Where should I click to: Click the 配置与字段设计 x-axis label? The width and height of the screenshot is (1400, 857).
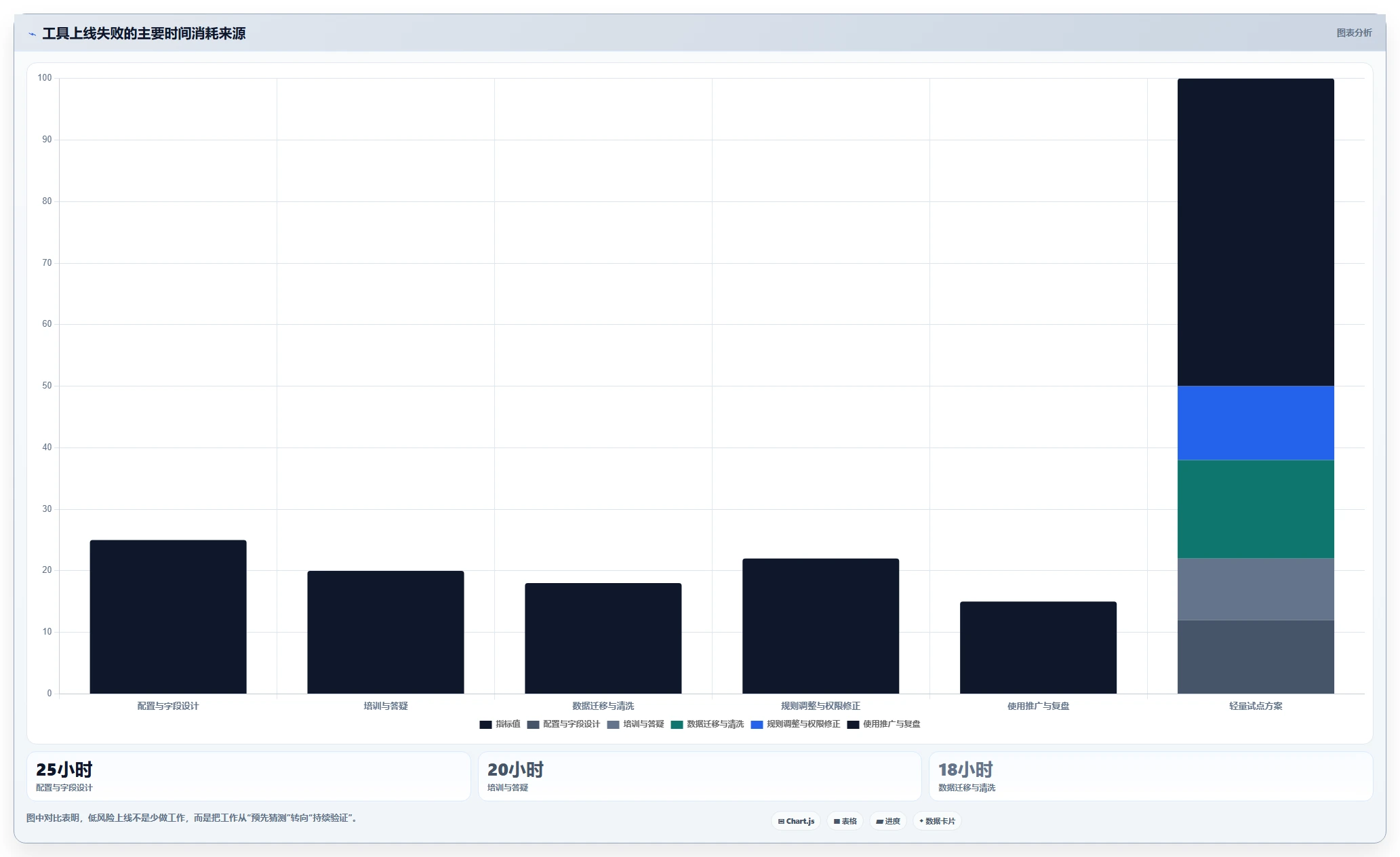[168, 706]
